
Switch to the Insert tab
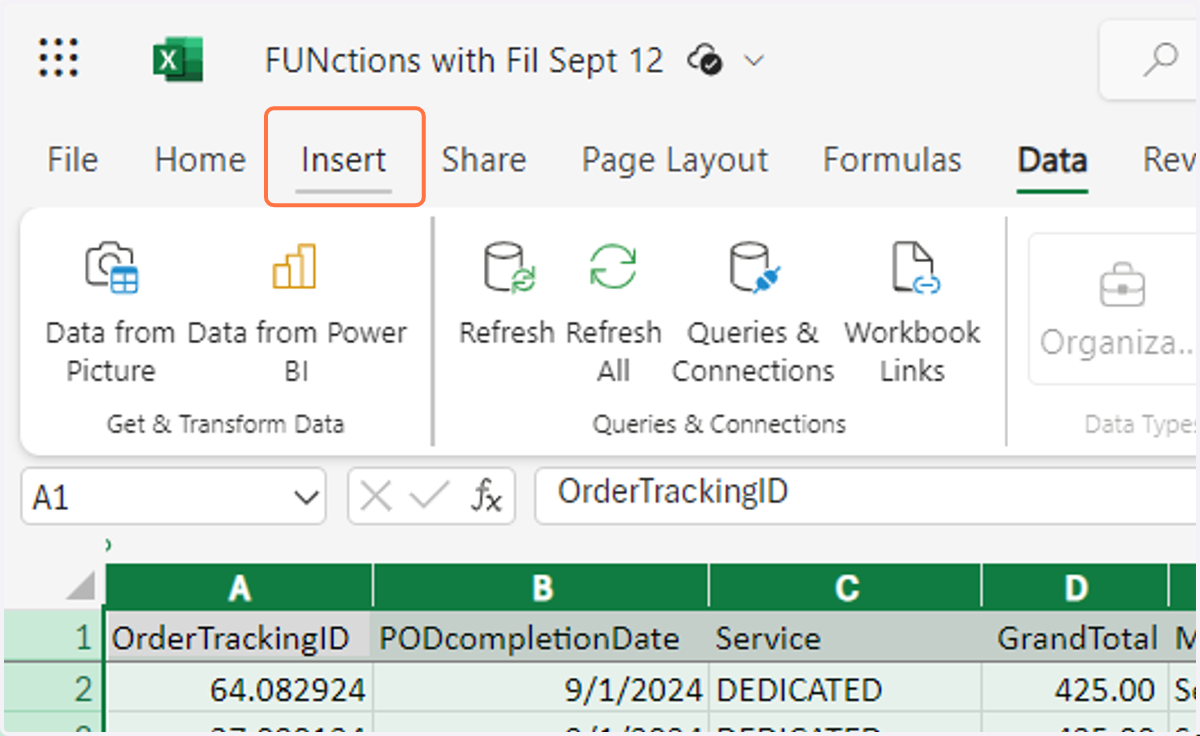click(344, 160)
